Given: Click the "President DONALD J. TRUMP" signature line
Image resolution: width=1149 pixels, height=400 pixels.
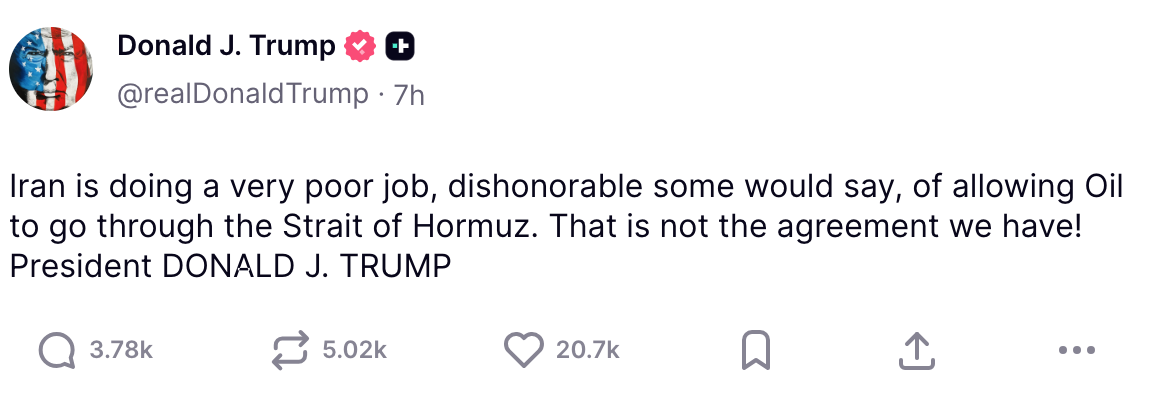Looking at the screenshot, I should click(231, 267).
